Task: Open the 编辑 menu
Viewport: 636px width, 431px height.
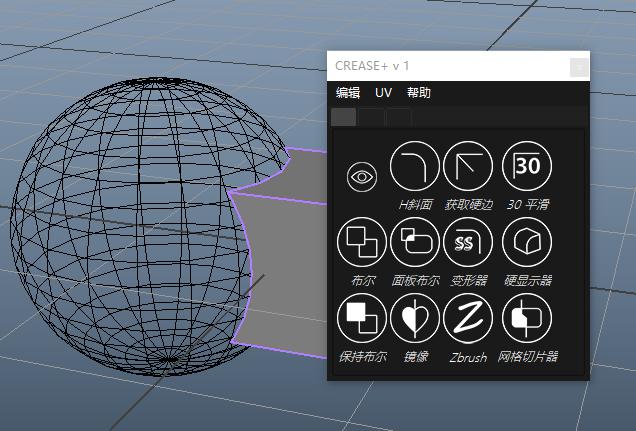Action: click(348, 93)
